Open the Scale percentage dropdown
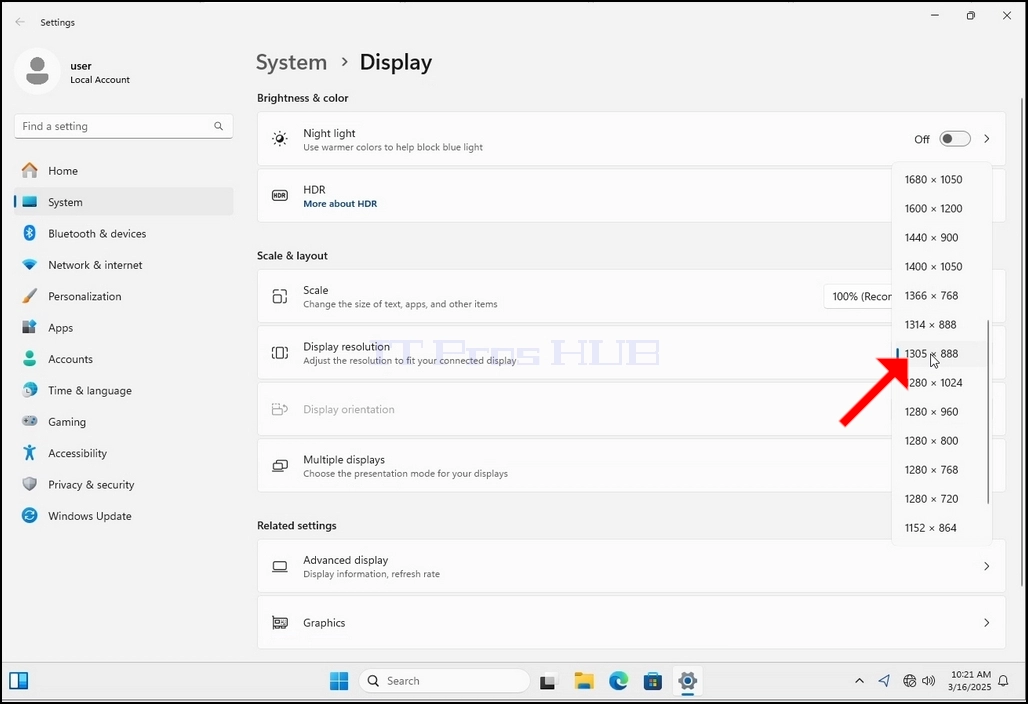The height and width of the screenshot is (704, 1028). tap(858, 296)
